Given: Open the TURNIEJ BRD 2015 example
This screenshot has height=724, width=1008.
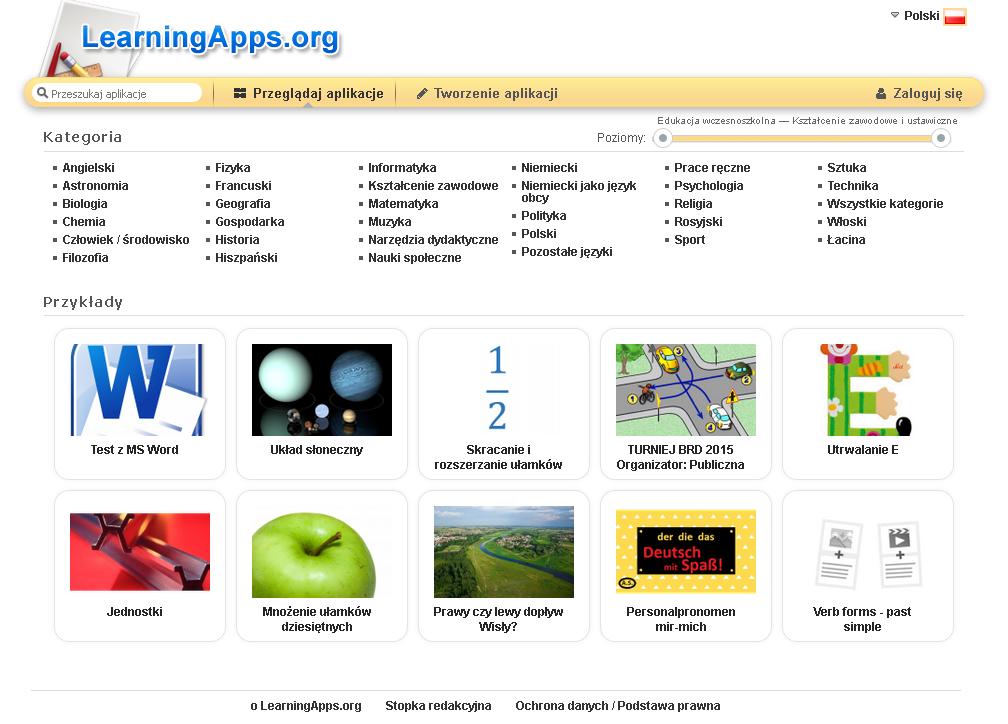Looking at the screenshot, I should 685,404.
